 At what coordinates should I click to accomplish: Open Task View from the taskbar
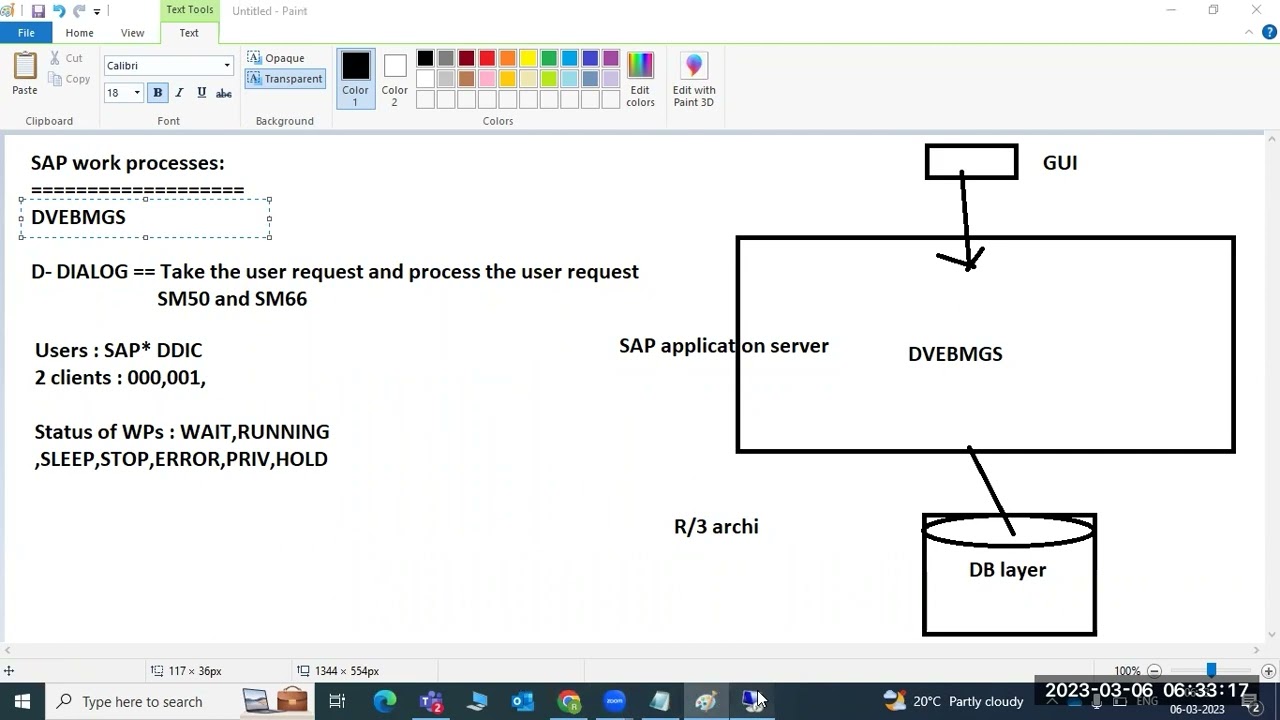pyautogui.click(x=337, y=701)
